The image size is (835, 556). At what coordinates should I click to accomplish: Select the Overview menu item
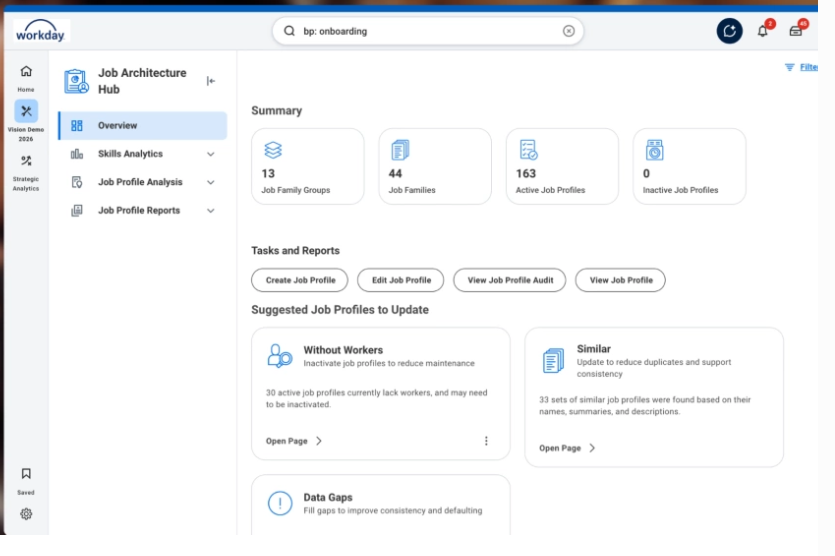coord(143,126)
